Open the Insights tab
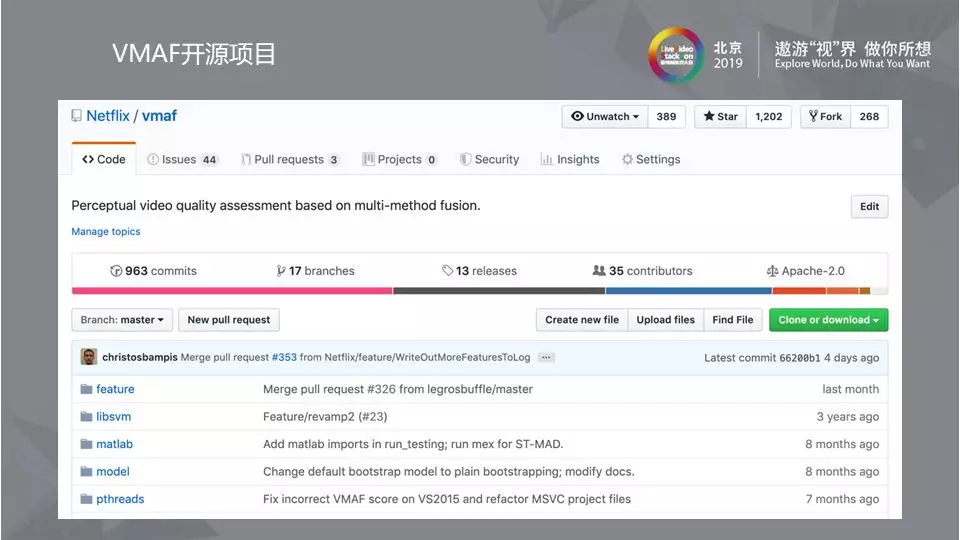This screenshot has width=960, height=540. coord(570,159)
